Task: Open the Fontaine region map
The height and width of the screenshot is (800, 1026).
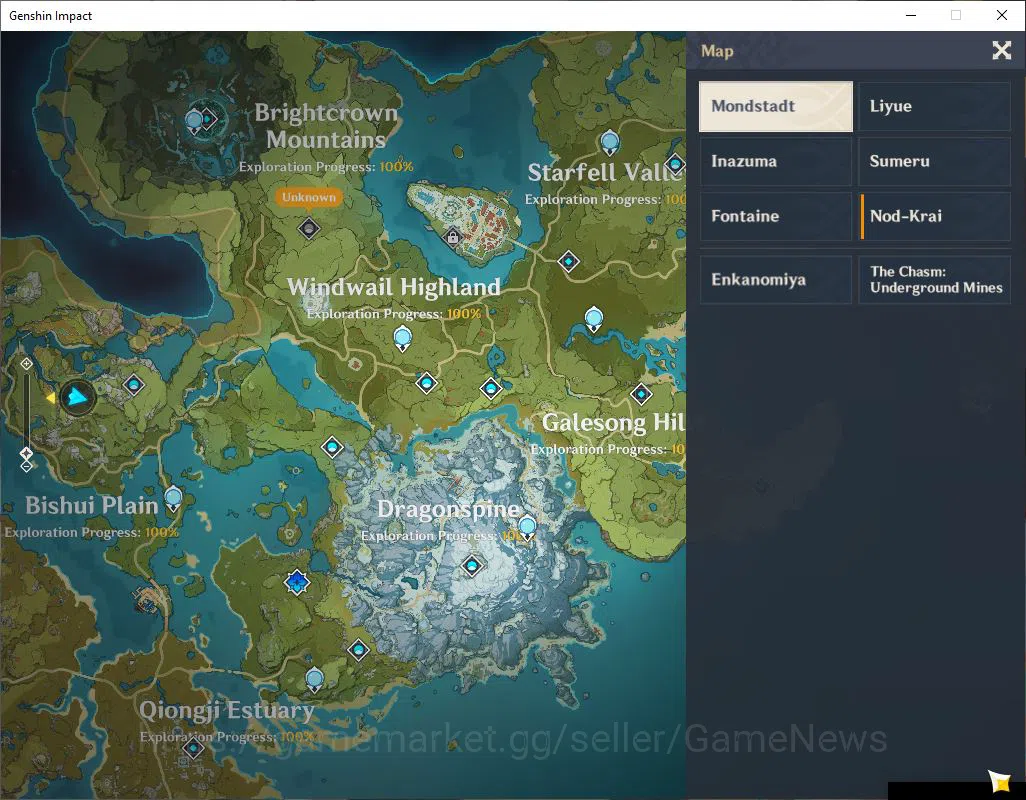Action: point(775,217)
